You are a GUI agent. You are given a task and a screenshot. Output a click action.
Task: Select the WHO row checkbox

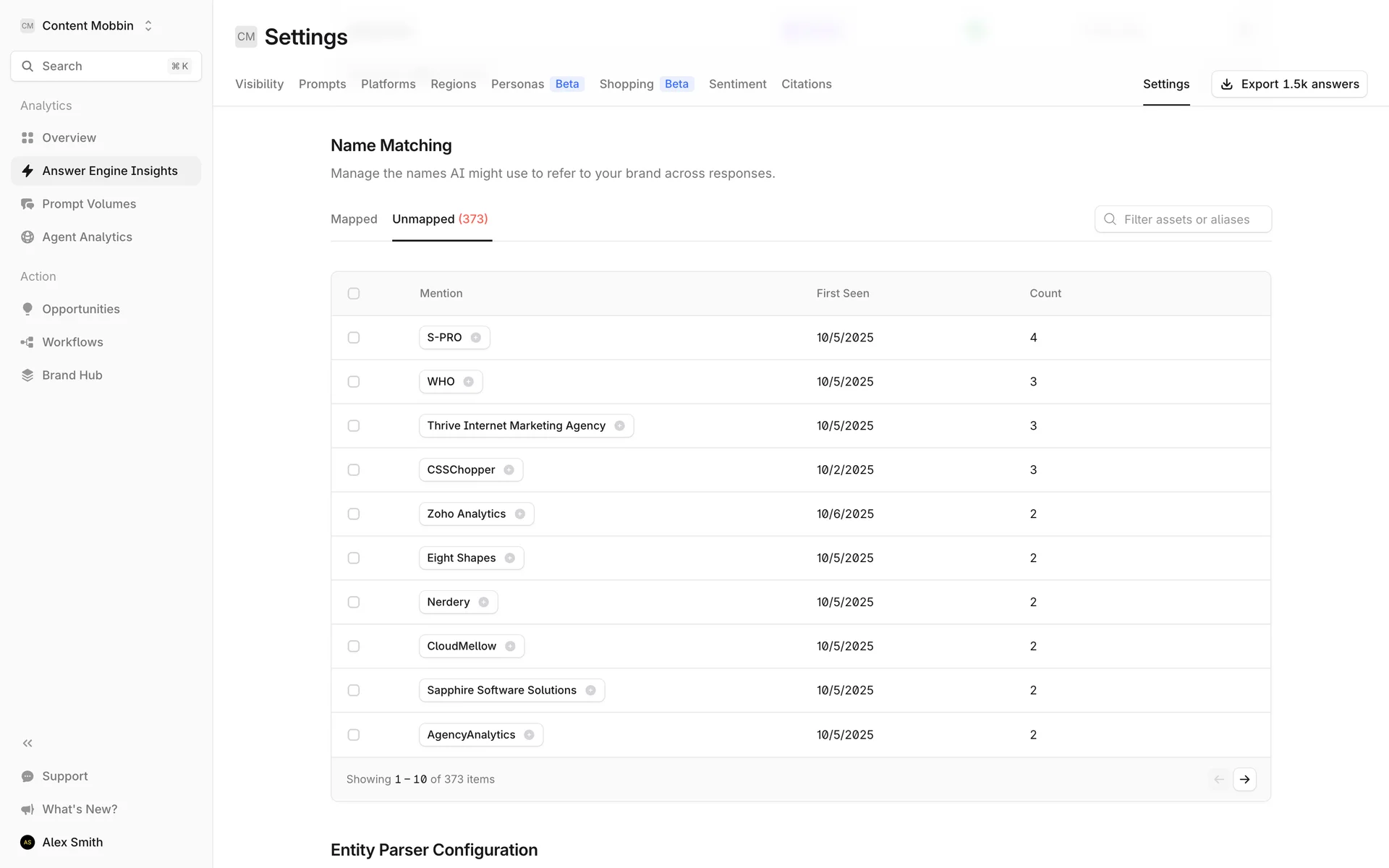coord(354,382)
